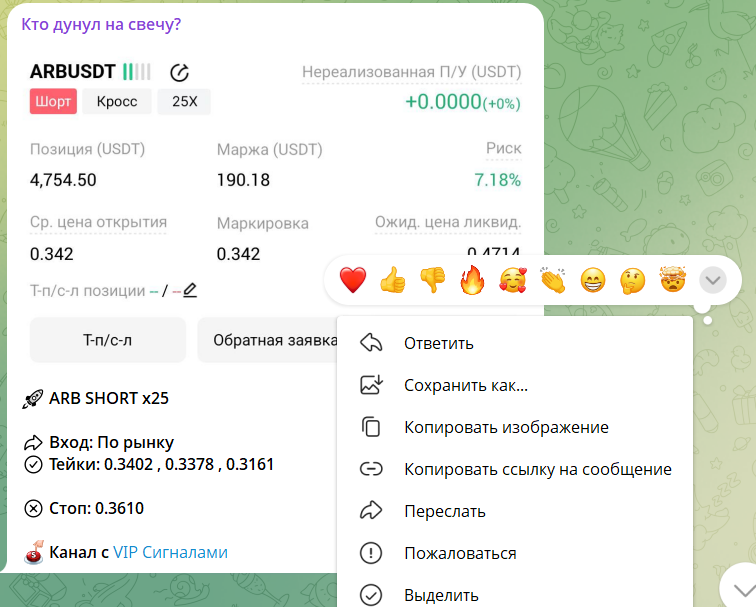Open the VIP Сигналами link
756x607 pixels.
[170, 552]
